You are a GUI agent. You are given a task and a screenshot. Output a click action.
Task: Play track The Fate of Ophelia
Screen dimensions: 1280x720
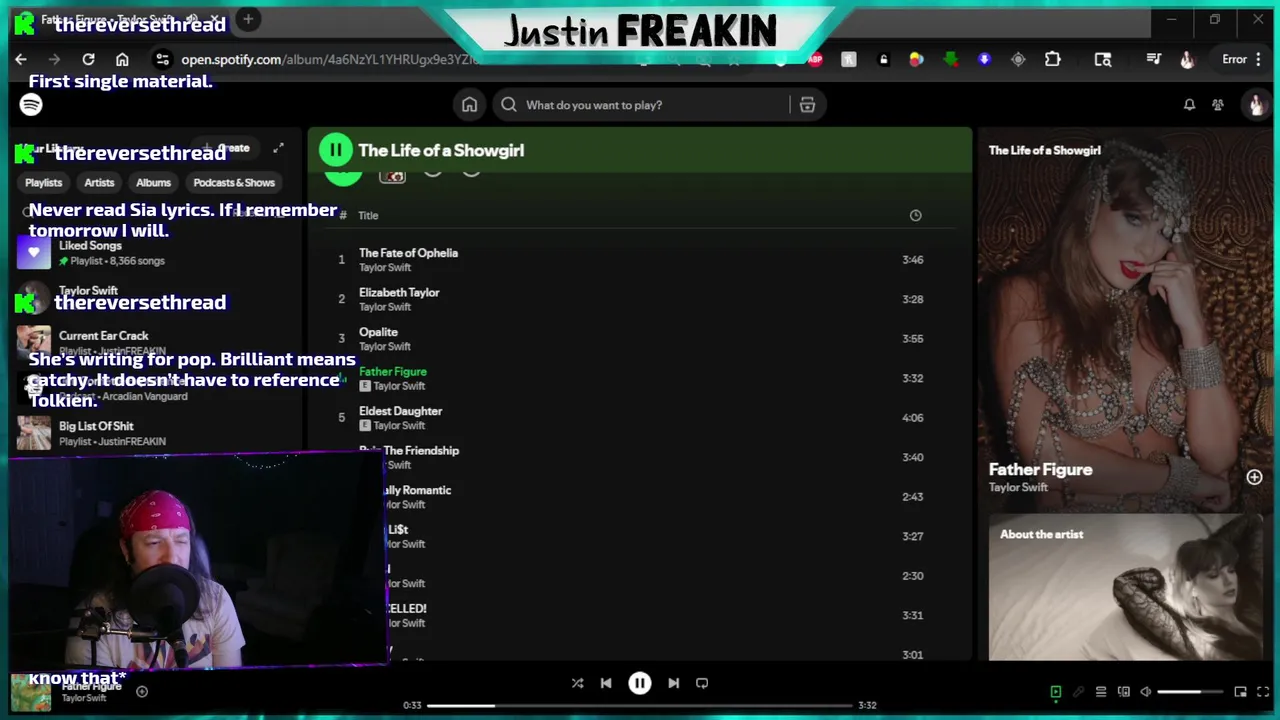(640, 260)
